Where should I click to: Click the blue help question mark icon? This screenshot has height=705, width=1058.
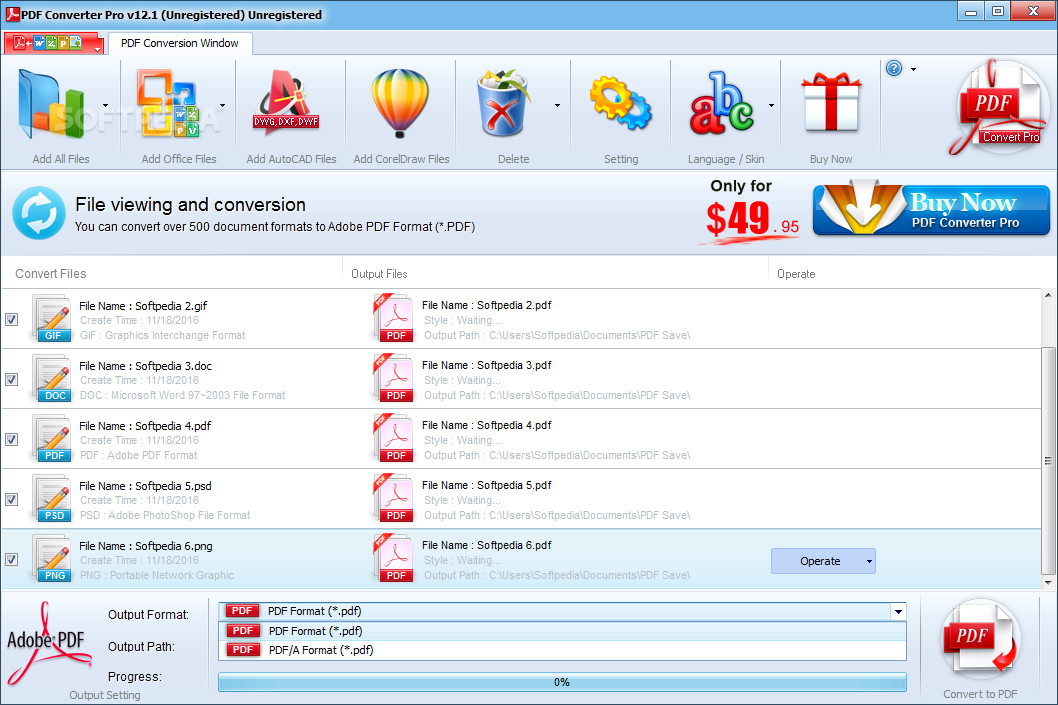tap(894, 68)
